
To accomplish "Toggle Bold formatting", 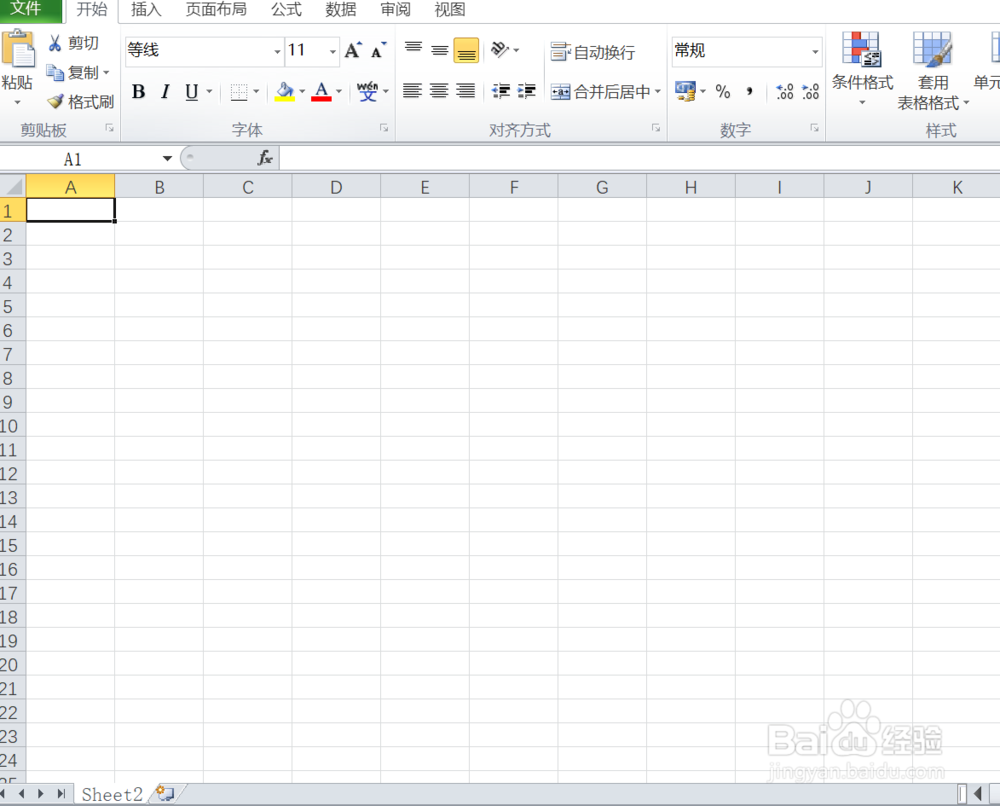I will [138, 92].
